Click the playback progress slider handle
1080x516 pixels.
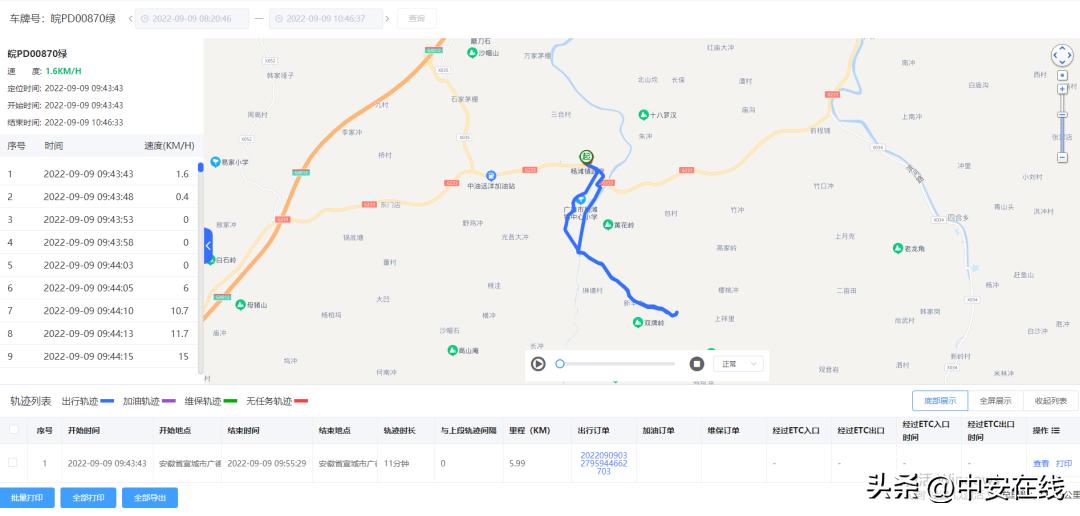point(560,364)
